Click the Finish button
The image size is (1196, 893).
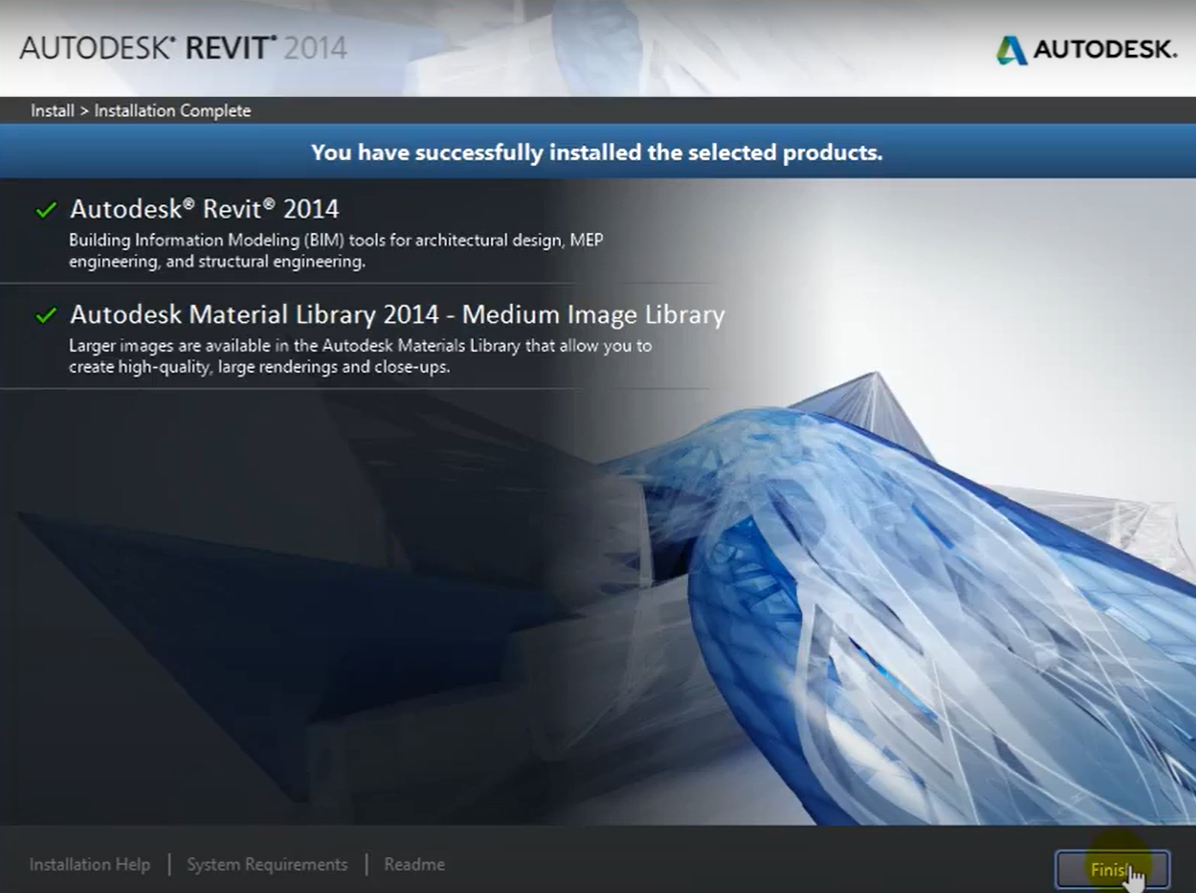1111,868
